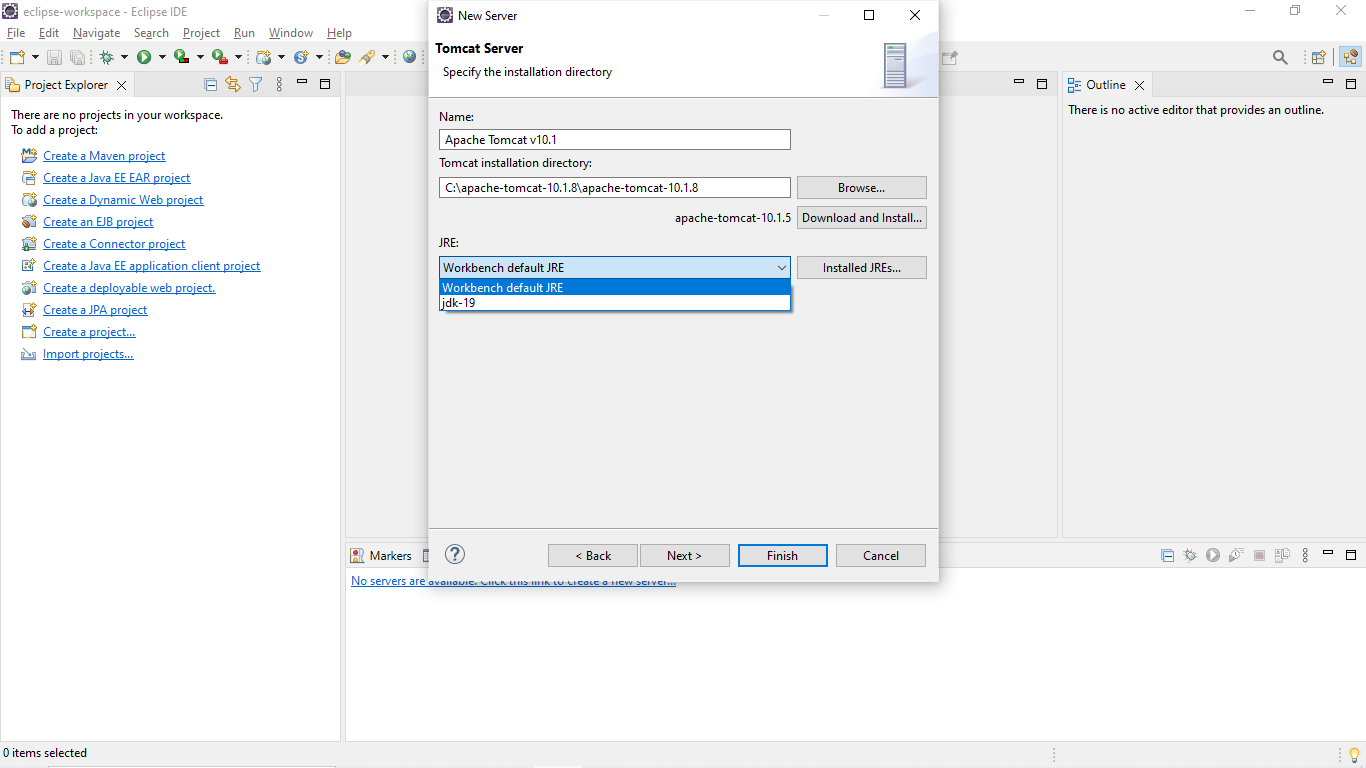This screenshot has width=1366, height=768.
Task: Open the Run dropdown arrow
Action: click(162, 57)
